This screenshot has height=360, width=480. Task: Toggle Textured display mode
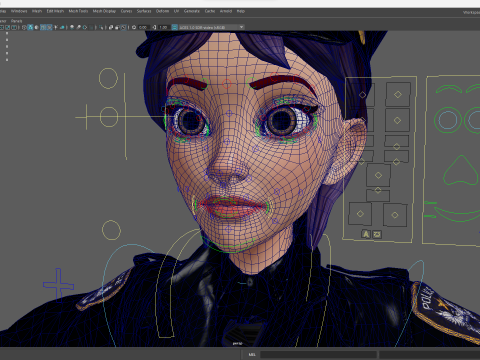(x=49, y=27)
